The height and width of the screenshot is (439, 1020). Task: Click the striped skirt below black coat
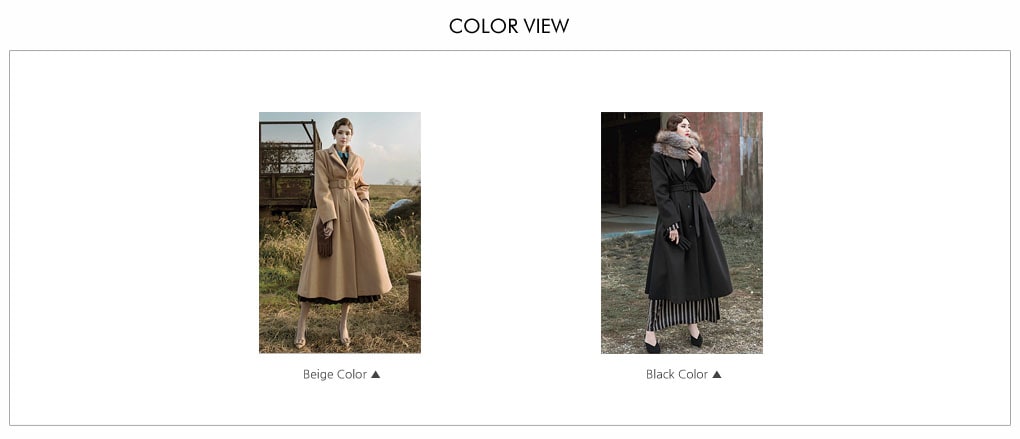point(684,313)
